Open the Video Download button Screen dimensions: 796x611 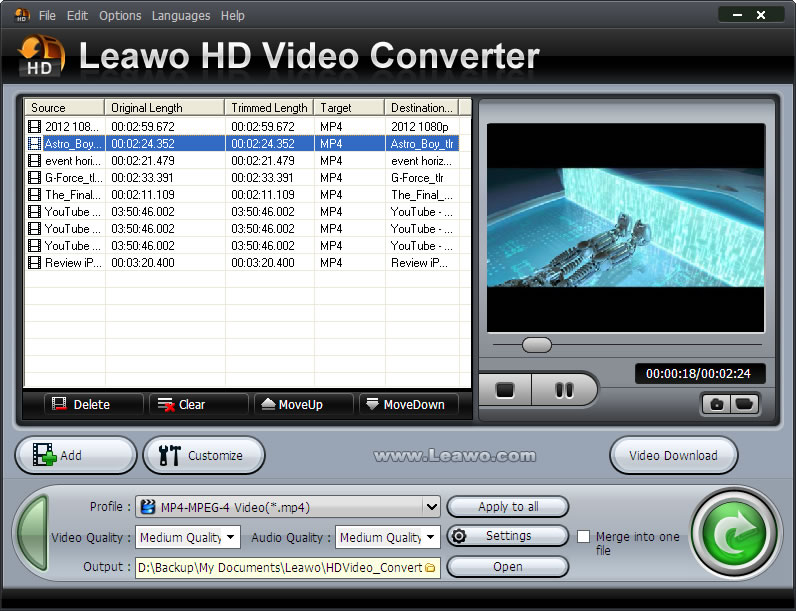(x=673, y=455)
